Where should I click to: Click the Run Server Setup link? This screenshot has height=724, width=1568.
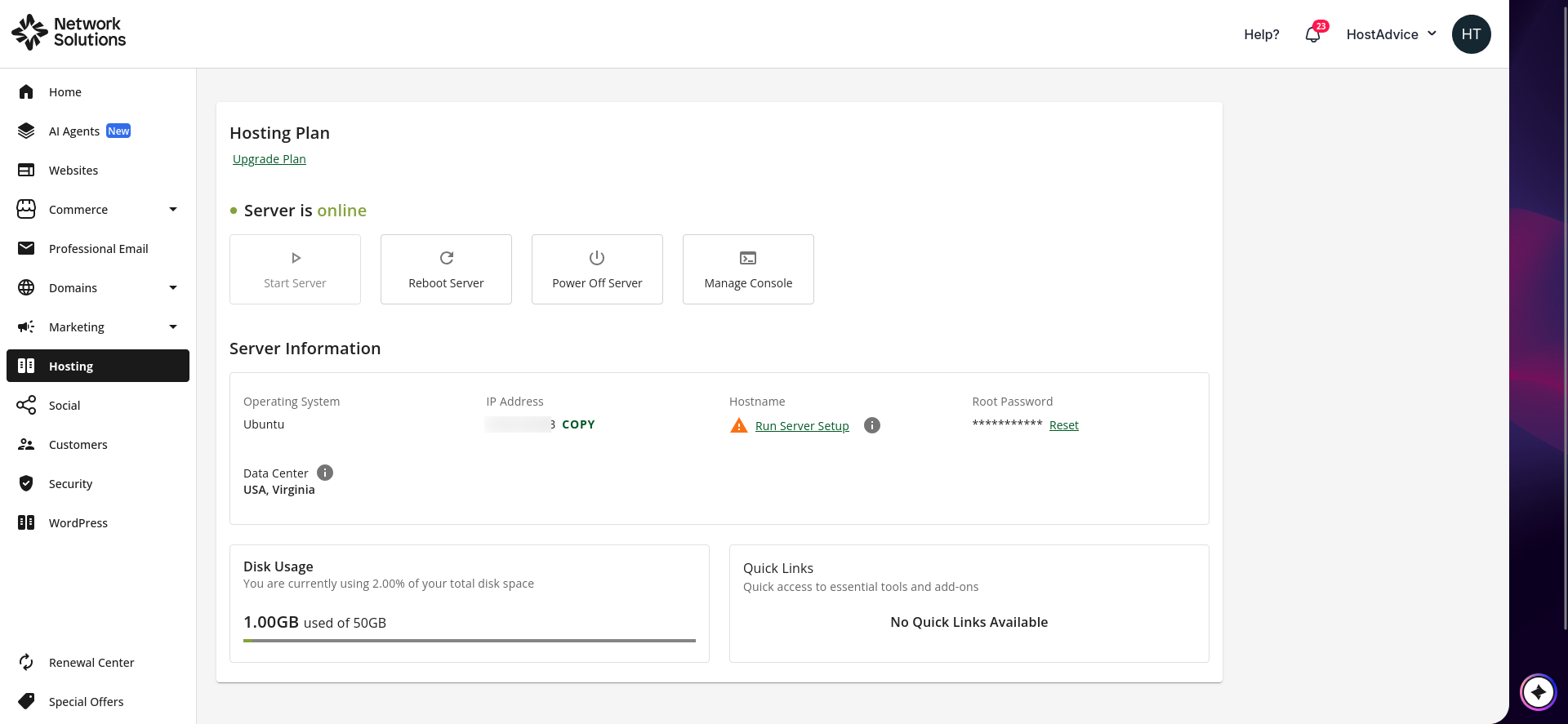[x=802, y=426]
